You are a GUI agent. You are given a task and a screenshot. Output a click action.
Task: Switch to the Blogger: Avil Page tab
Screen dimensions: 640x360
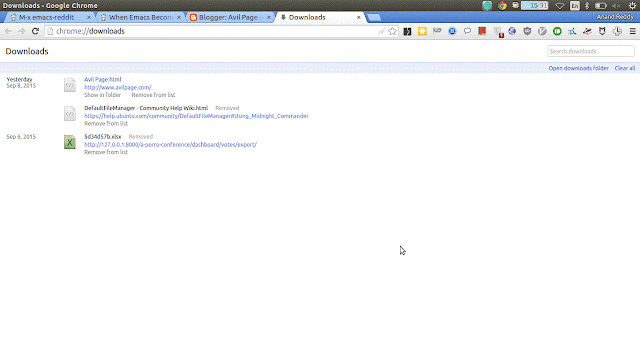229,17
